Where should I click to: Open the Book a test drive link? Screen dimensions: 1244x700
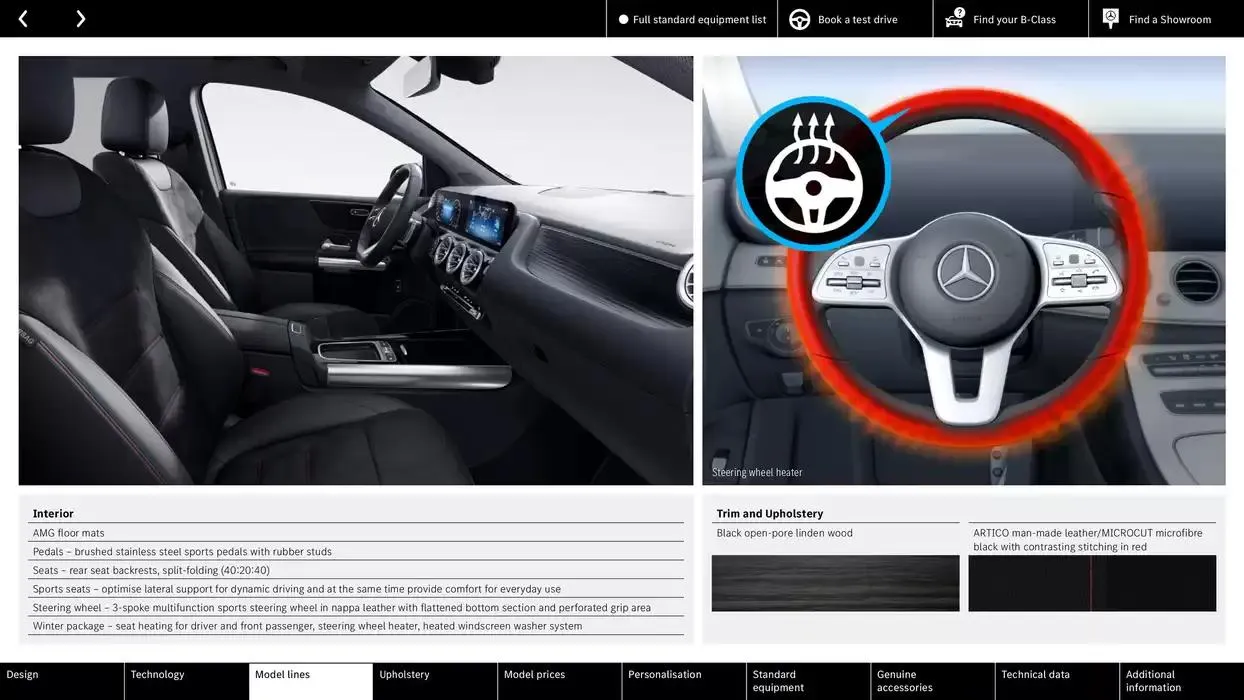click(857, 19)
